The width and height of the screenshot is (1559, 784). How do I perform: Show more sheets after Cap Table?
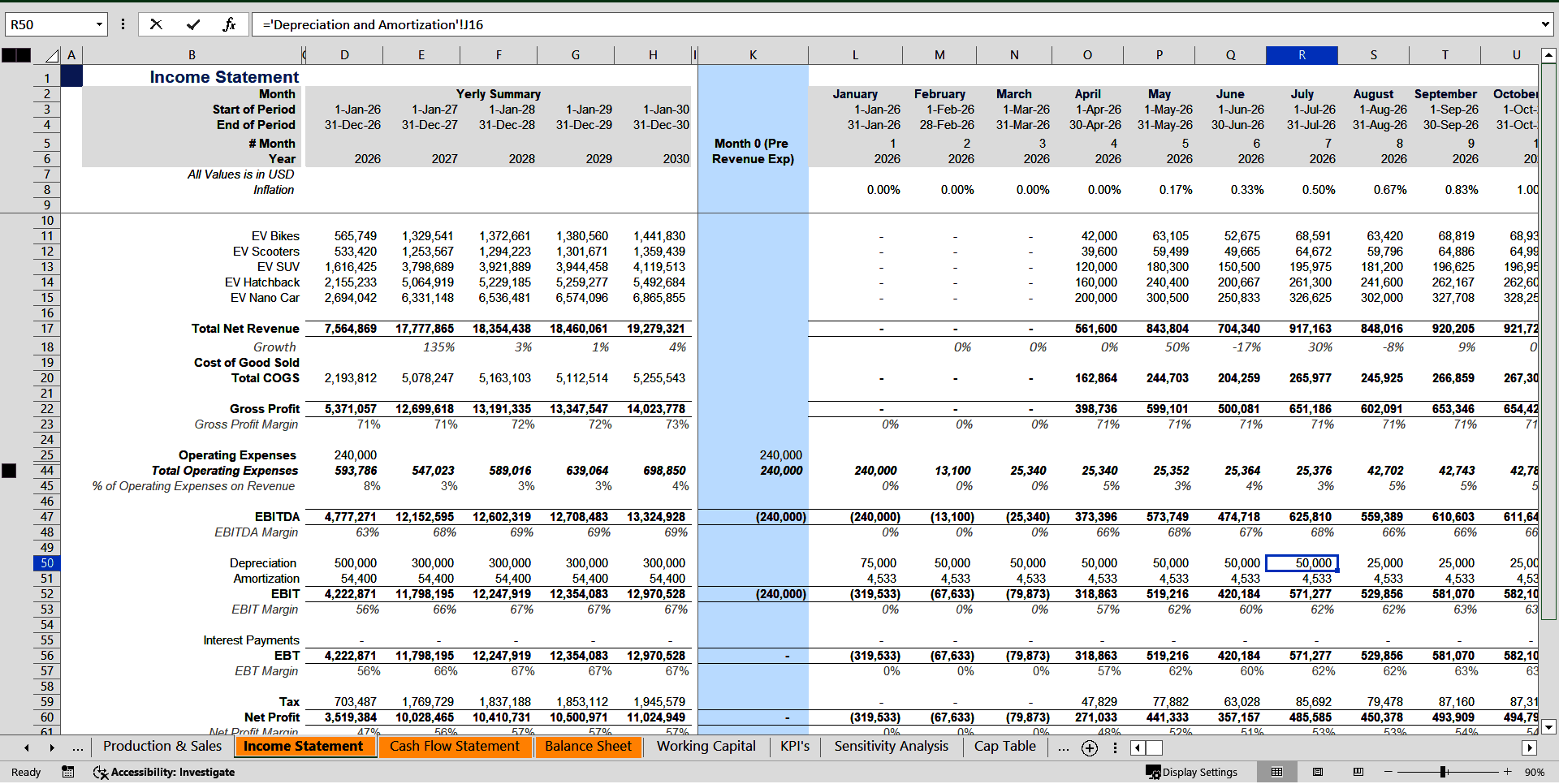click(1064, 747)
